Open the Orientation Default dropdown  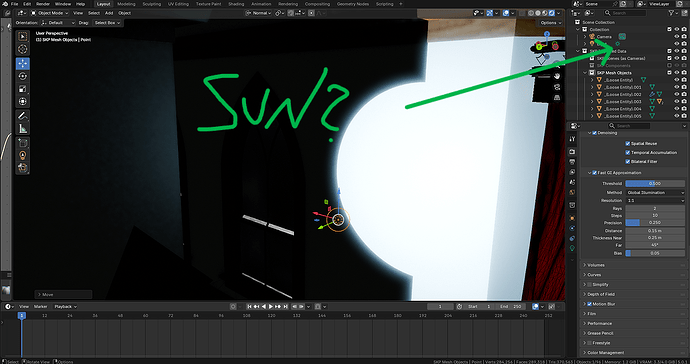pos(58,23)
